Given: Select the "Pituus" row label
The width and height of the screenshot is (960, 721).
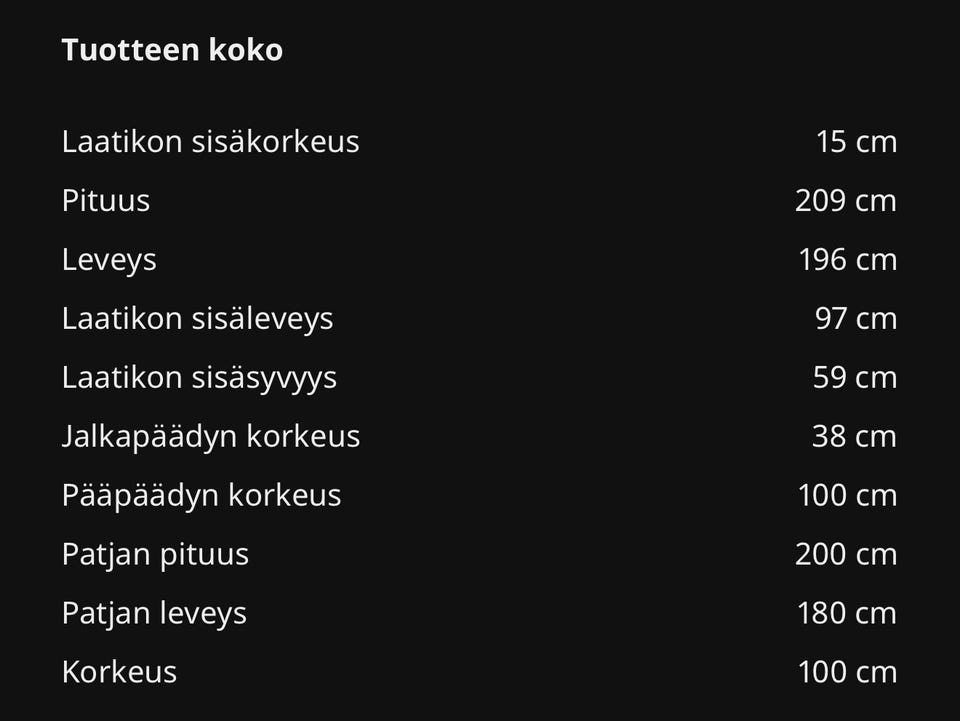Looking at the screenshot, I should tap(106, 200).
